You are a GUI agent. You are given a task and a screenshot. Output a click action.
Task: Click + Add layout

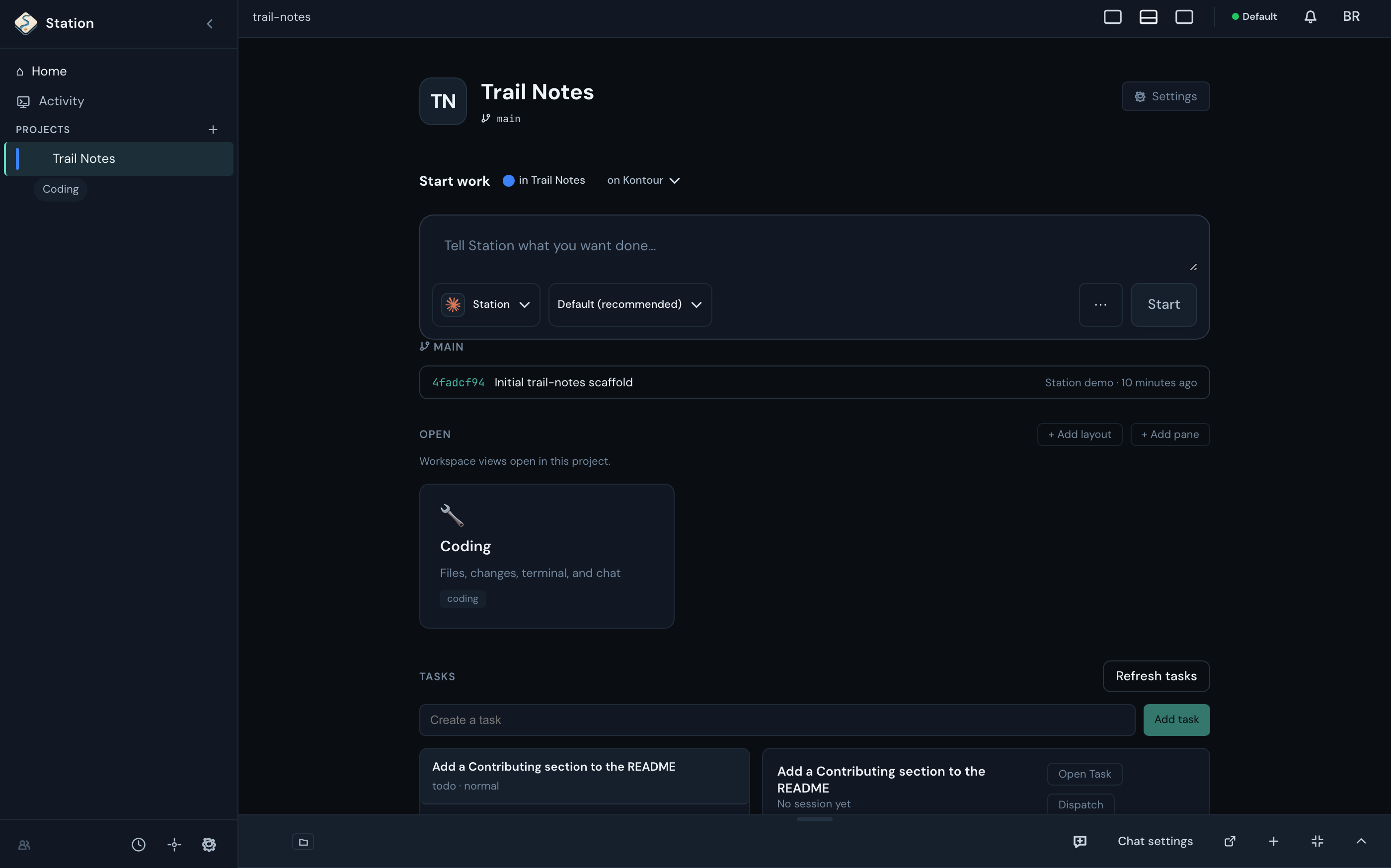(1079, 434)
